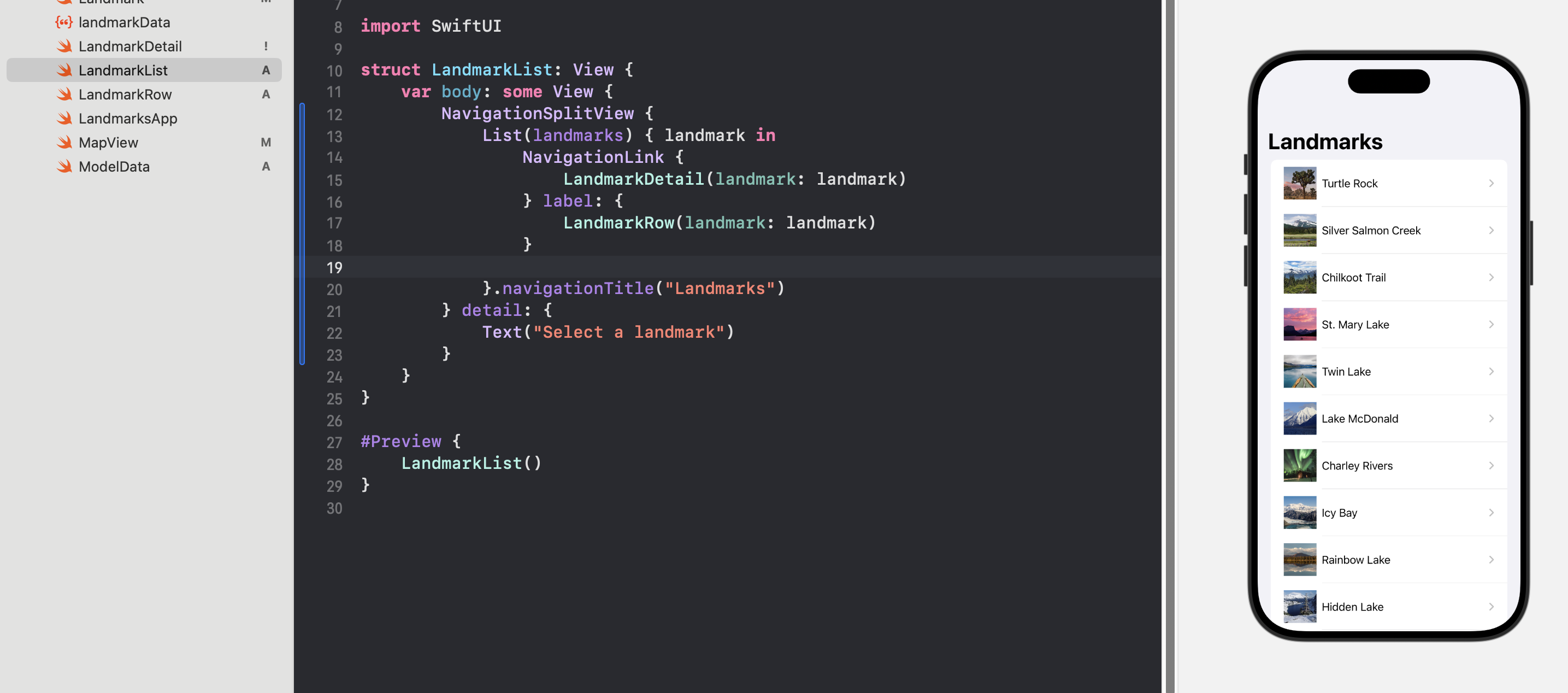Select the Charley Rivers landmark row
The width and height of the screenshot is (1568, 693).
tap(1357, 466)
